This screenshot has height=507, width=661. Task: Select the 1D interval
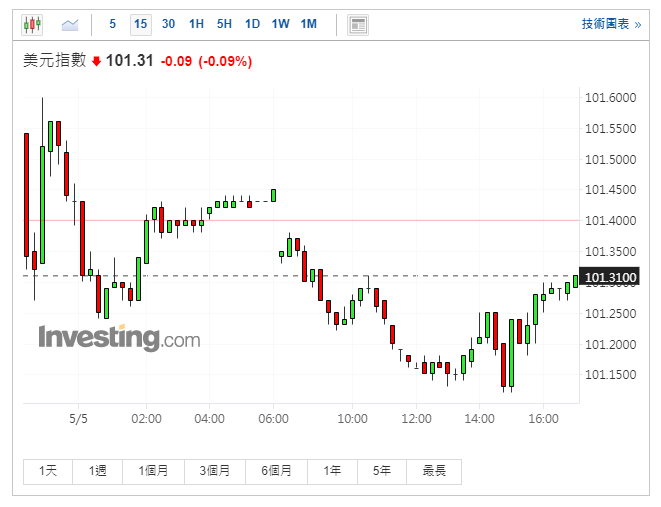tap(253, 24)
